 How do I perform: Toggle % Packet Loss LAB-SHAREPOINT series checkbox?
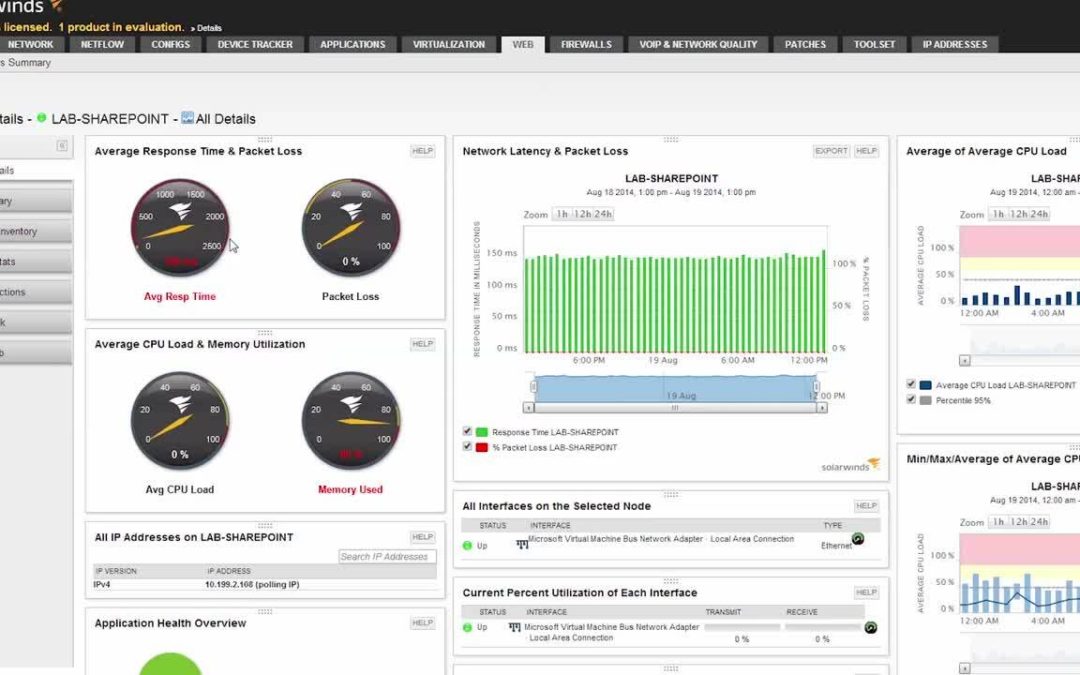tap(467, 446)
